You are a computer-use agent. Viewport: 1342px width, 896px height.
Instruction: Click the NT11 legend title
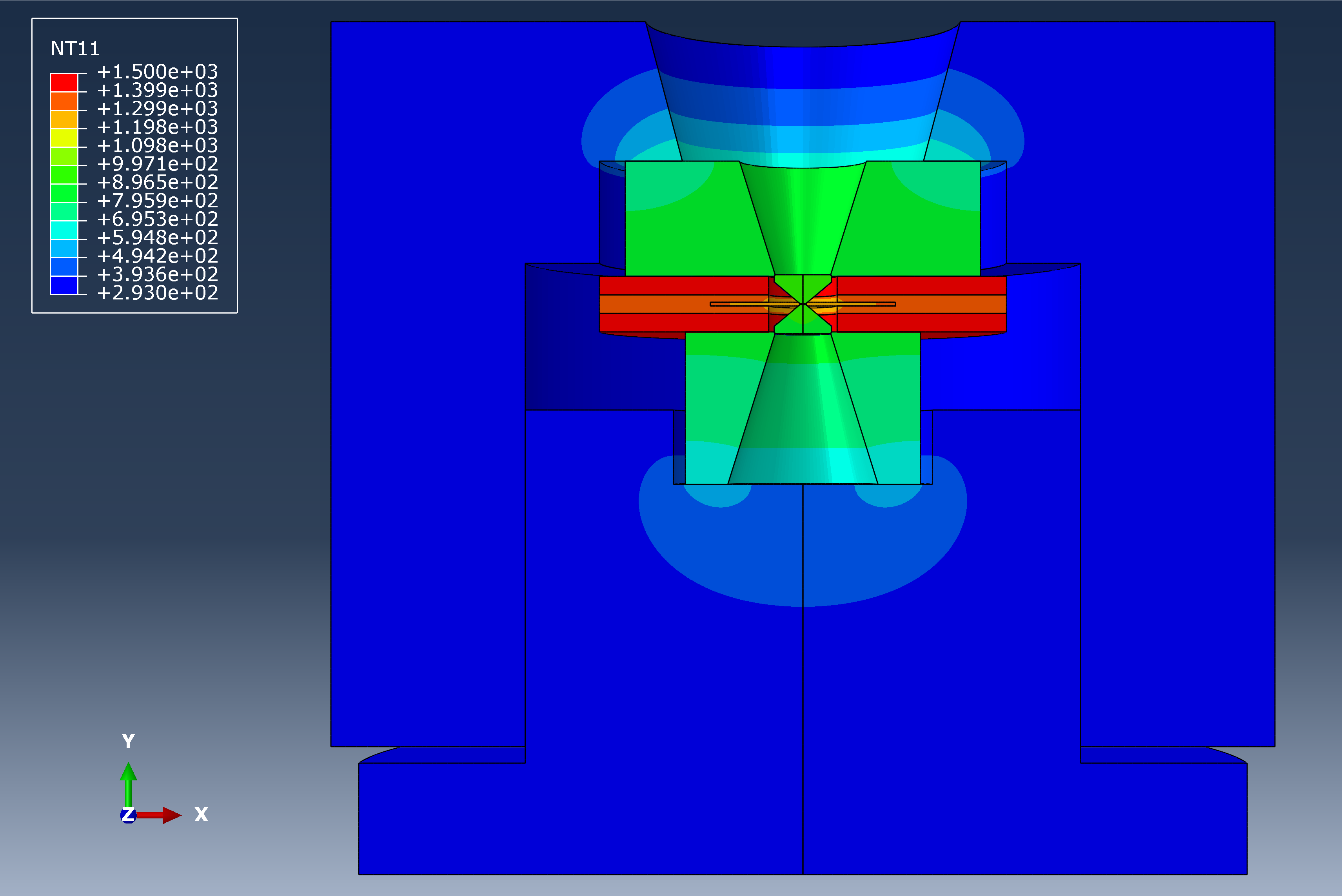(75, 49)
